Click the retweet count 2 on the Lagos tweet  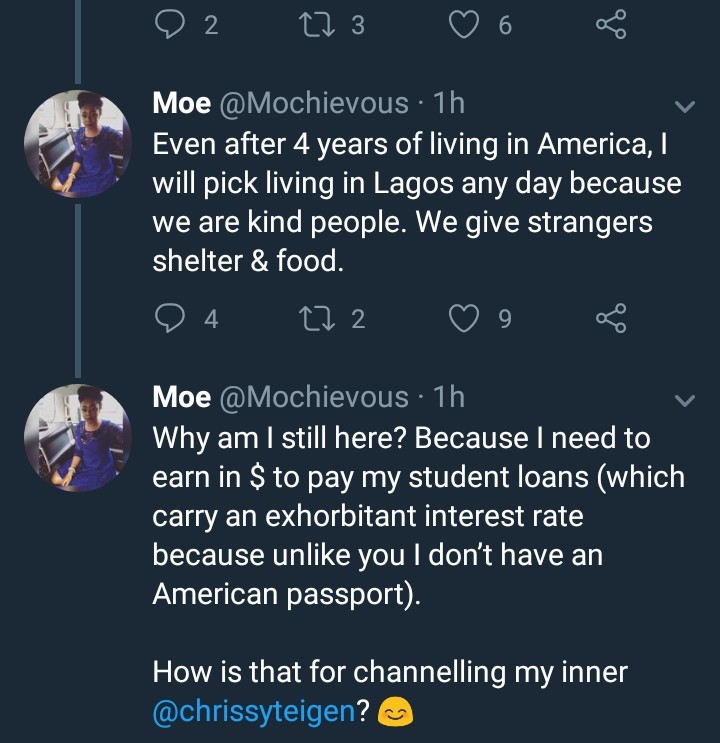point(357,319)
